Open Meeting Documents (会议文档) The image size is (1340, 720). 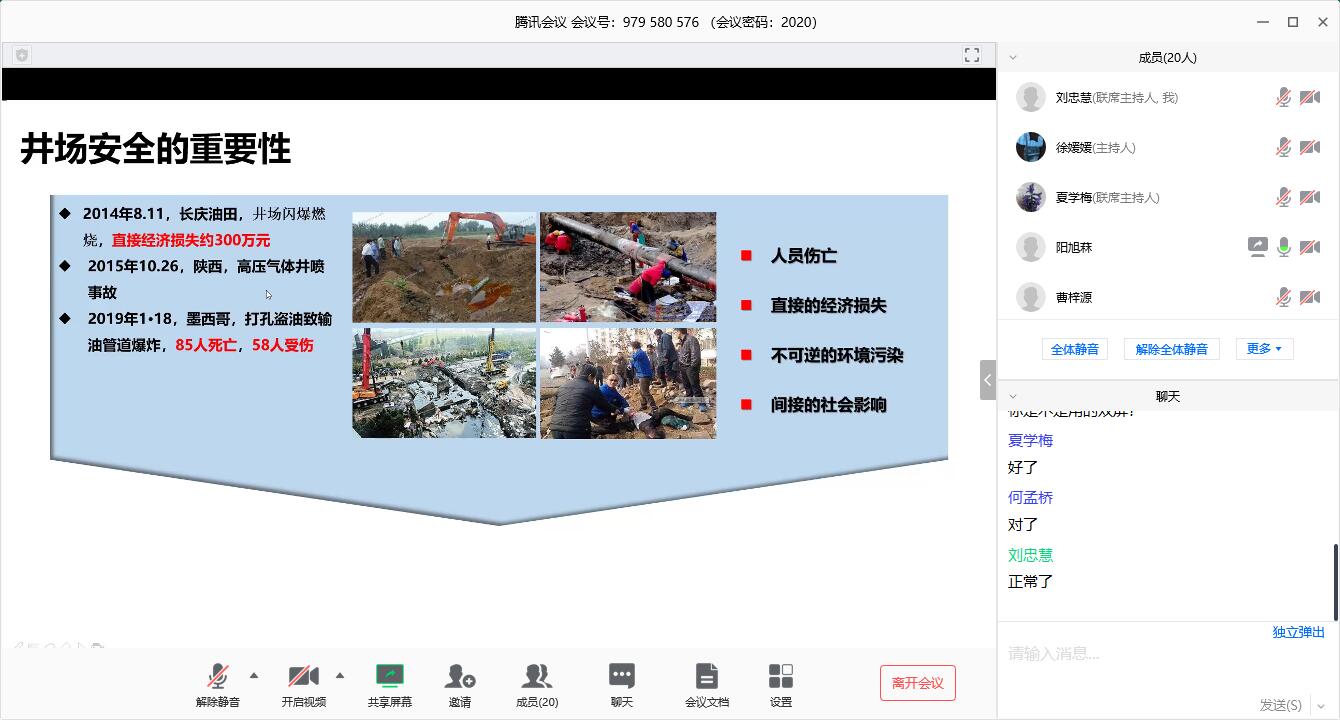point(706,678)
